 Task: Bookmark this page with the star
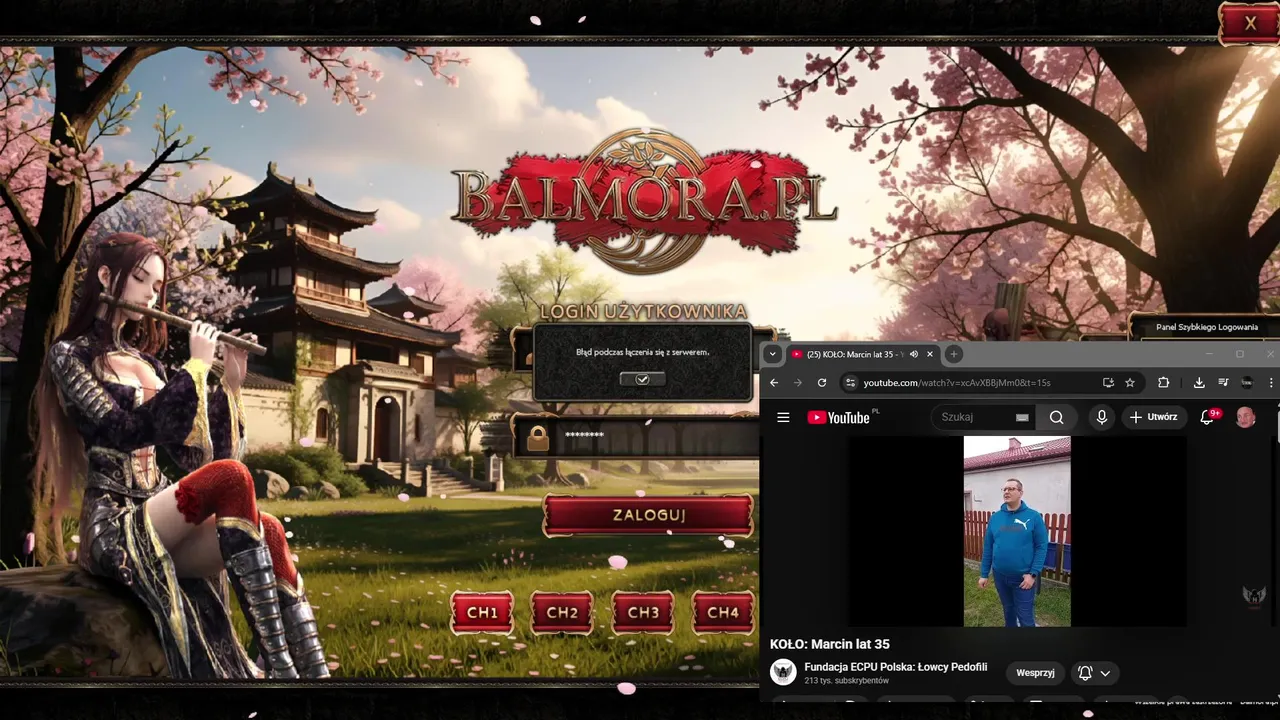tap(1130, 382)
